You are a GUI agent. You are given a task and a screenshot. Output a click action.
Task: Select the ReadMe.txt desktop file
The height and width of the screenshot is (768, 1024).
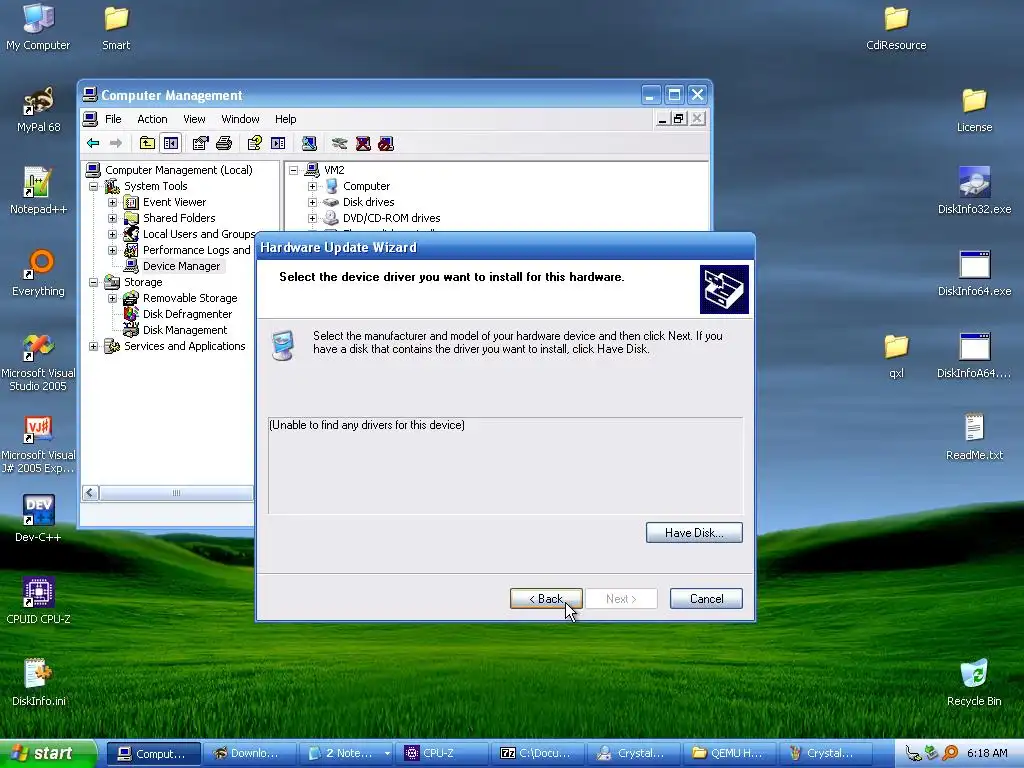point(974,437)
